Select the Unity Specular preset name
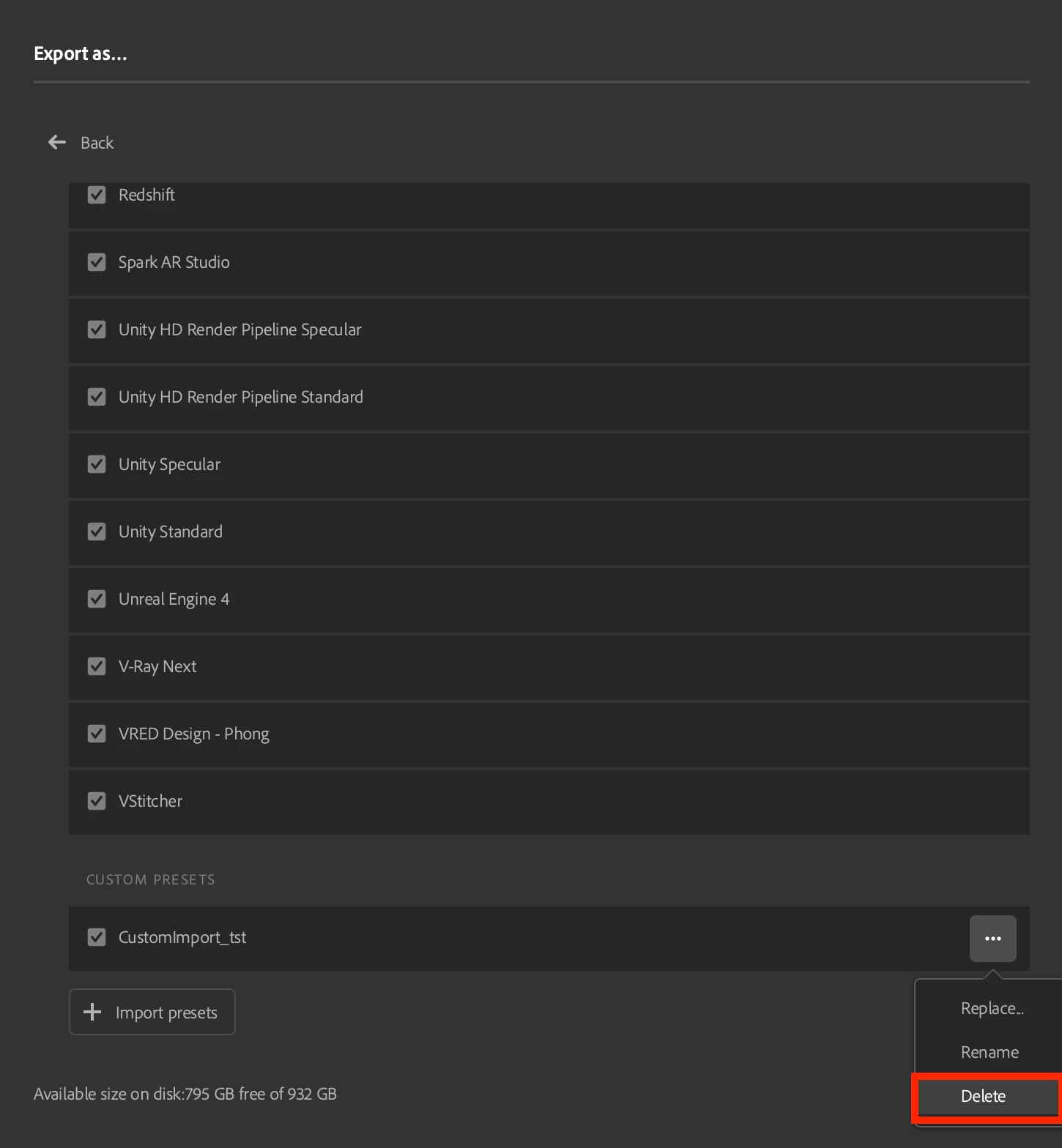This screenshot has width=1062, height=1148. pyautogui.click(x=169, y=465)
